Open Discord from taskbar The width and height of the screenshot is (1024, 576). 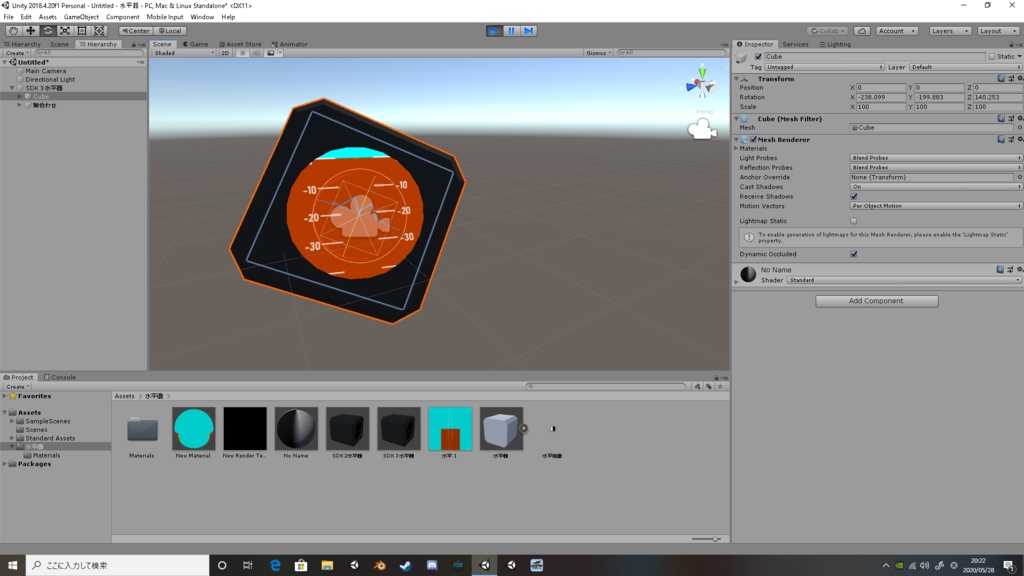click(432, 565)
